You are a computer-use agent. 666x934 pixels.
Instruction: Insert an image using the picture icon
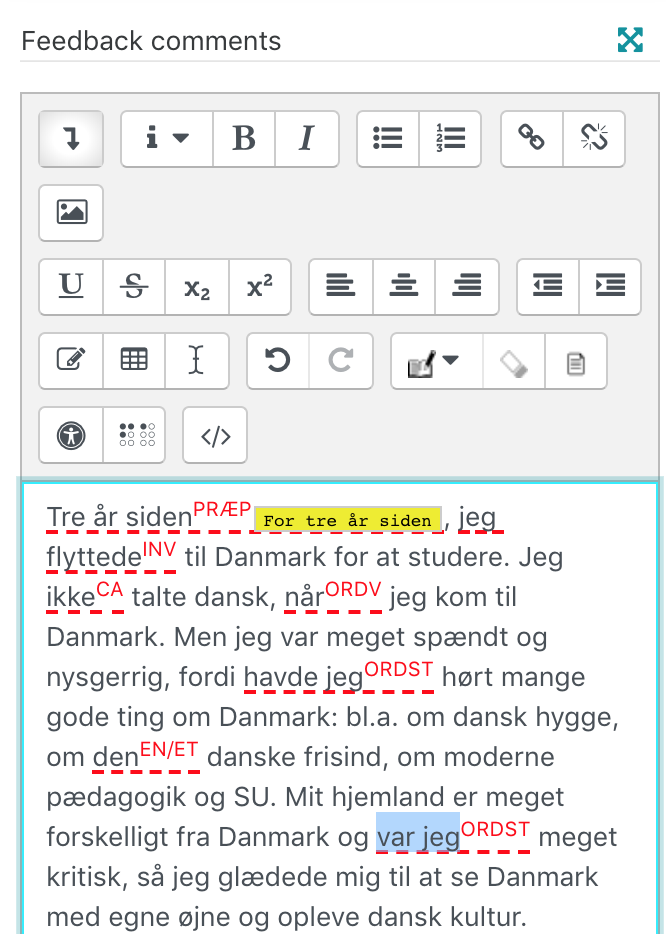point(71,213)
